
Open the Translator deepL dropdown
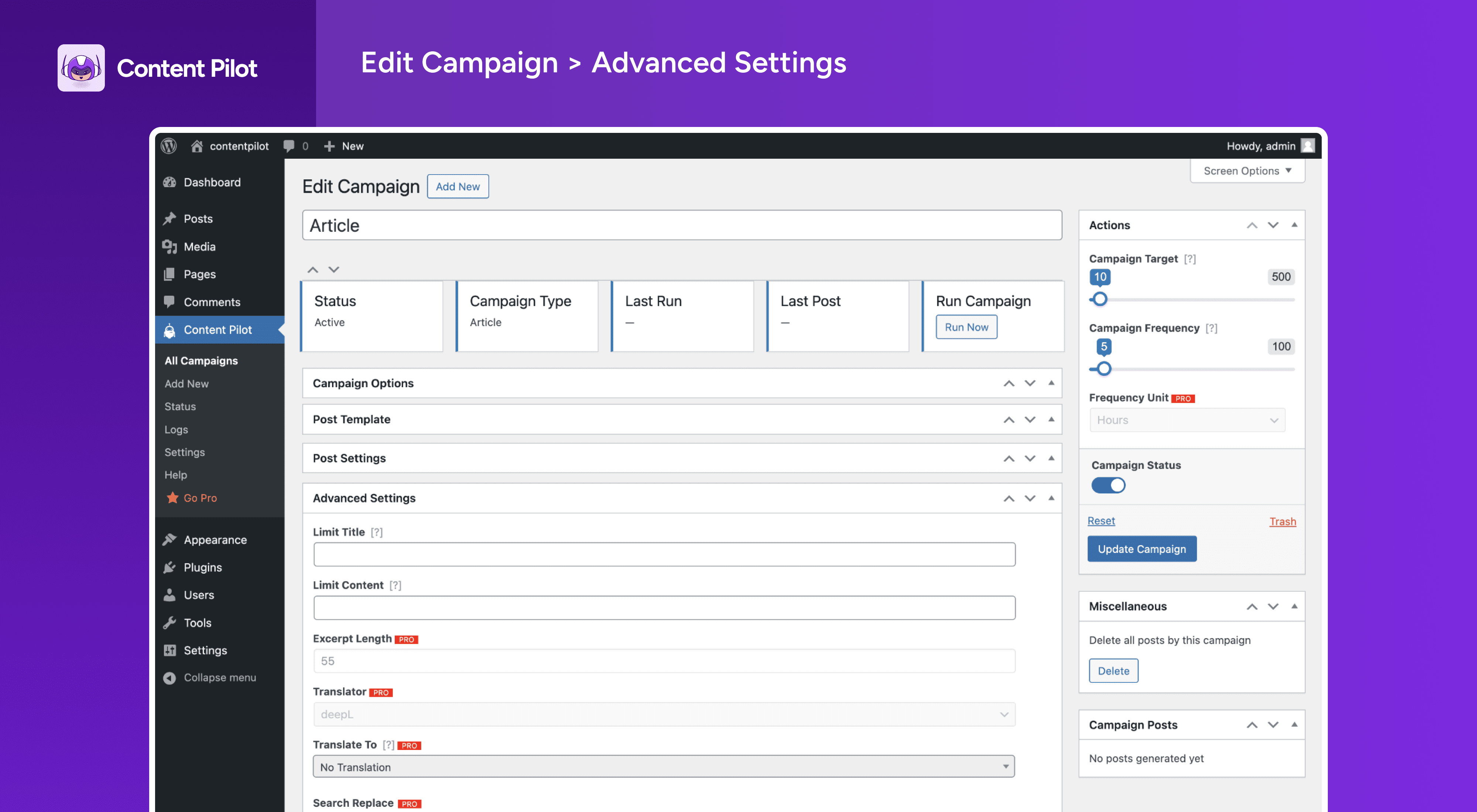[664, 714]
